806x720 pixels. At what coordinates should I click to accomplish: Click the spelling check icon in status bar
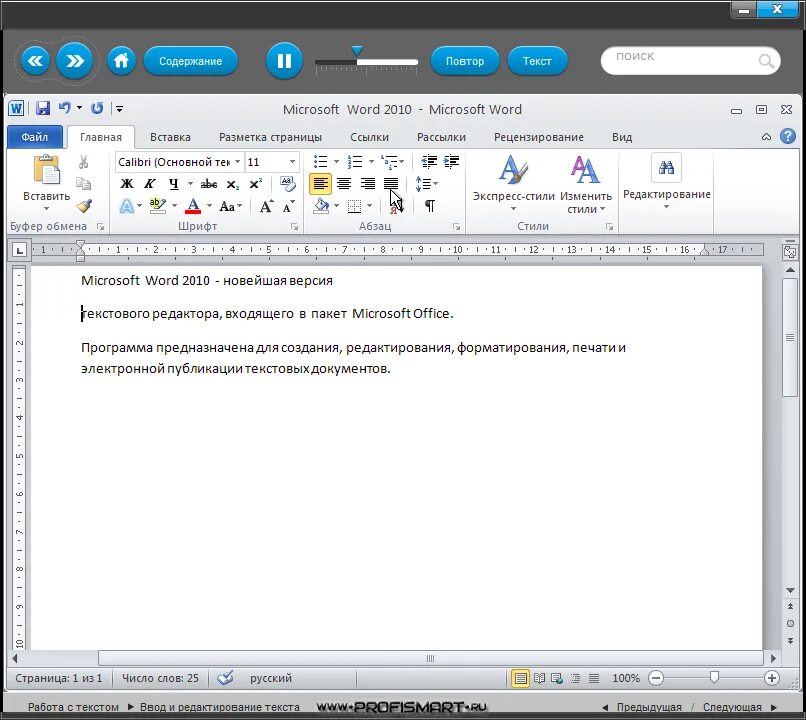pos(225,678)
